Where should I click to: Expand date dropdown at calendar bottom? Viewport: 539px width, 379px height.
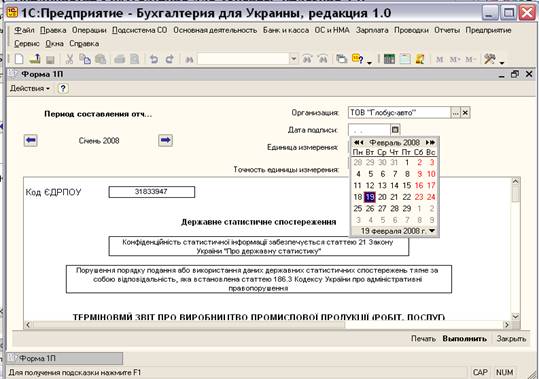coord(432,231)
